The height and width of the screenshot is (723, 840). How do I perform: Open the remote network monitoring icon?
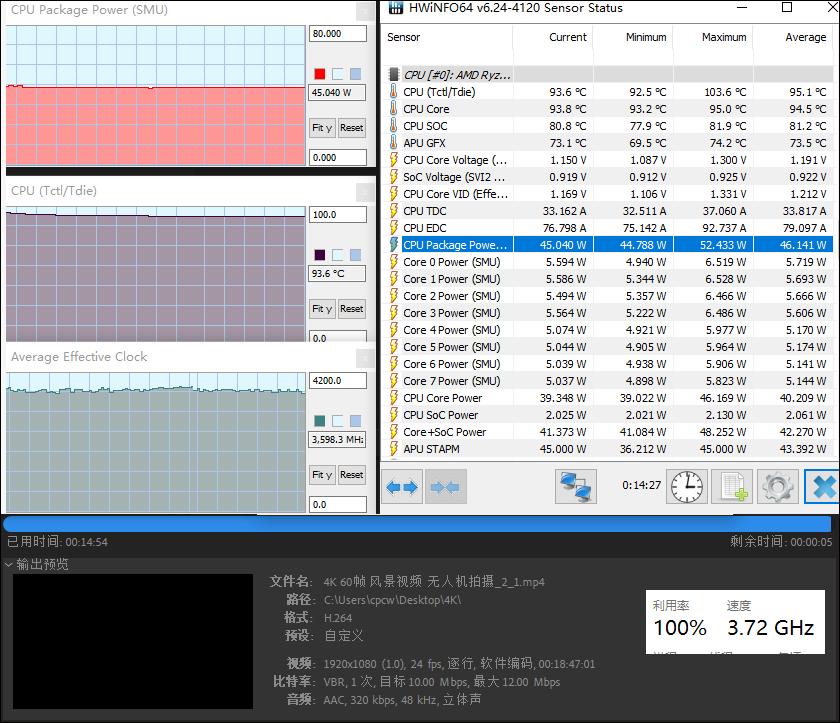point(575,487)
